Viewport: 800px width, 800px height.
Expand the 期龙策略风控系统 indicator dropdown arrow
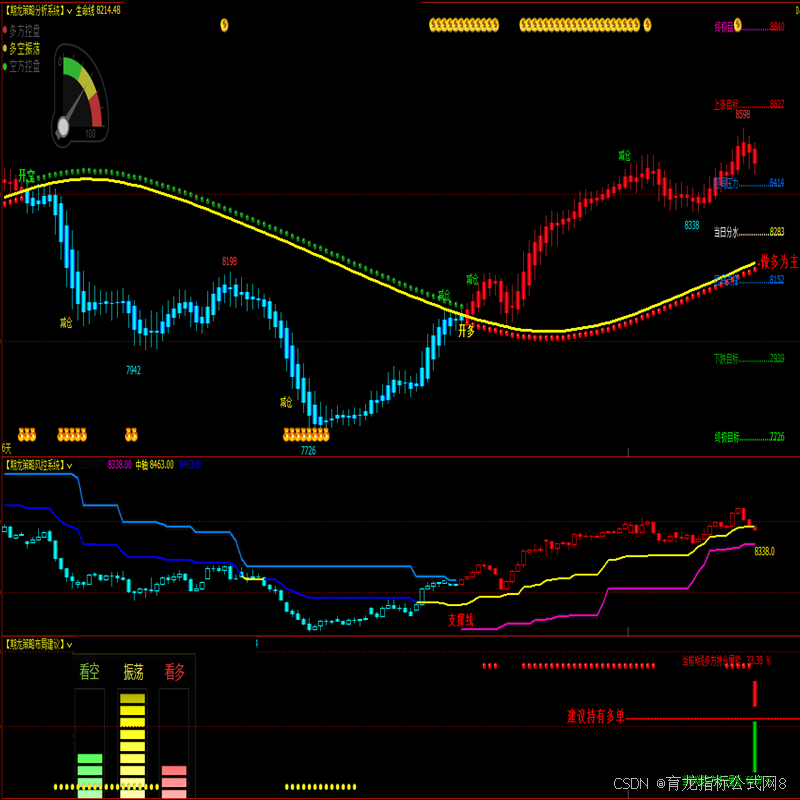click(x=69, y=465)
